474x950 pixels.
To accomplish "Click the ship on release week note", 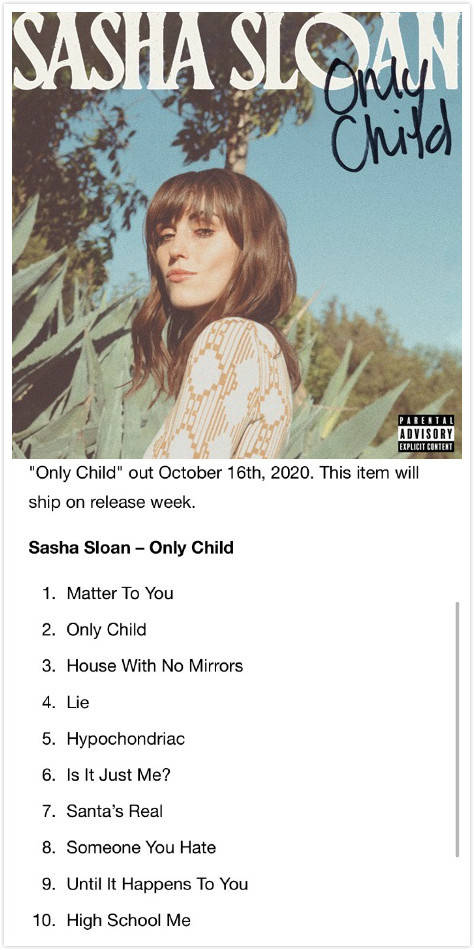I will coord(112,503).
